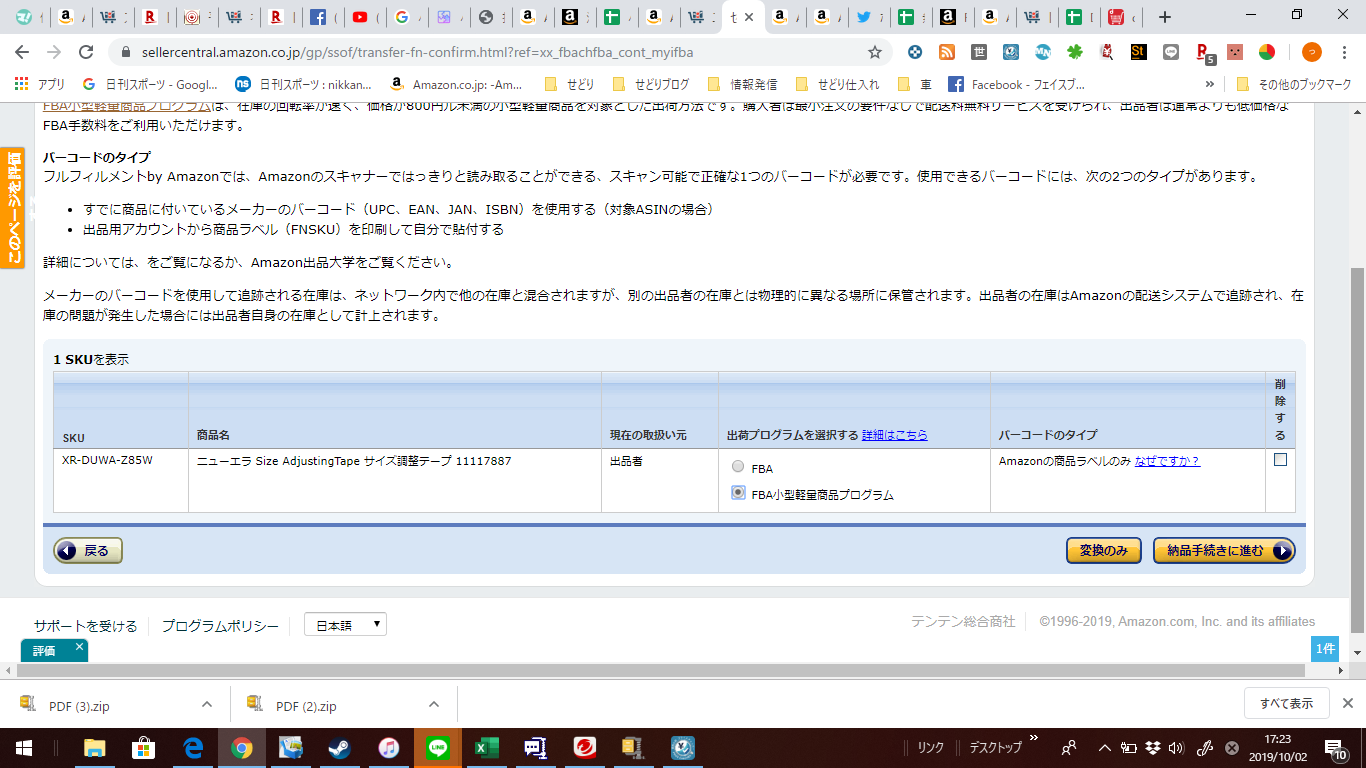Viewport: 1366px width, 768px height.
Task: View site info via the padlock icon
Action: (x=126, y=52)
